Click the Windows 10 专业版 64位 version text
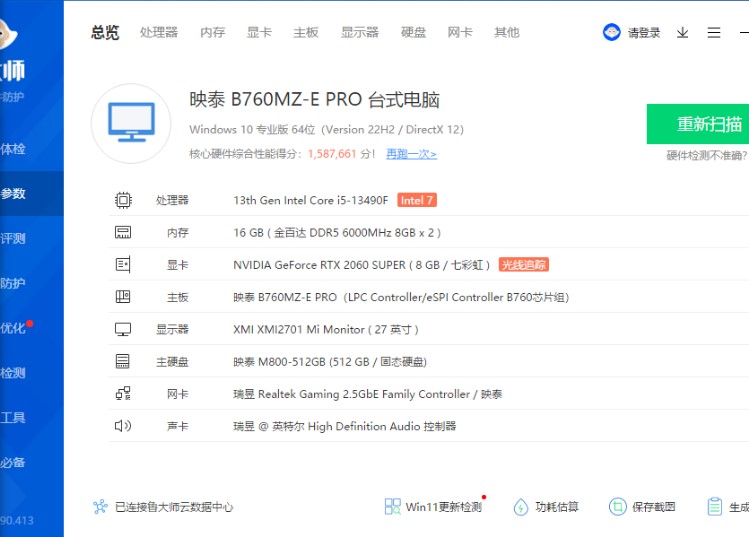The height and width of the screenshot is (537, 749). coord(326,129)
